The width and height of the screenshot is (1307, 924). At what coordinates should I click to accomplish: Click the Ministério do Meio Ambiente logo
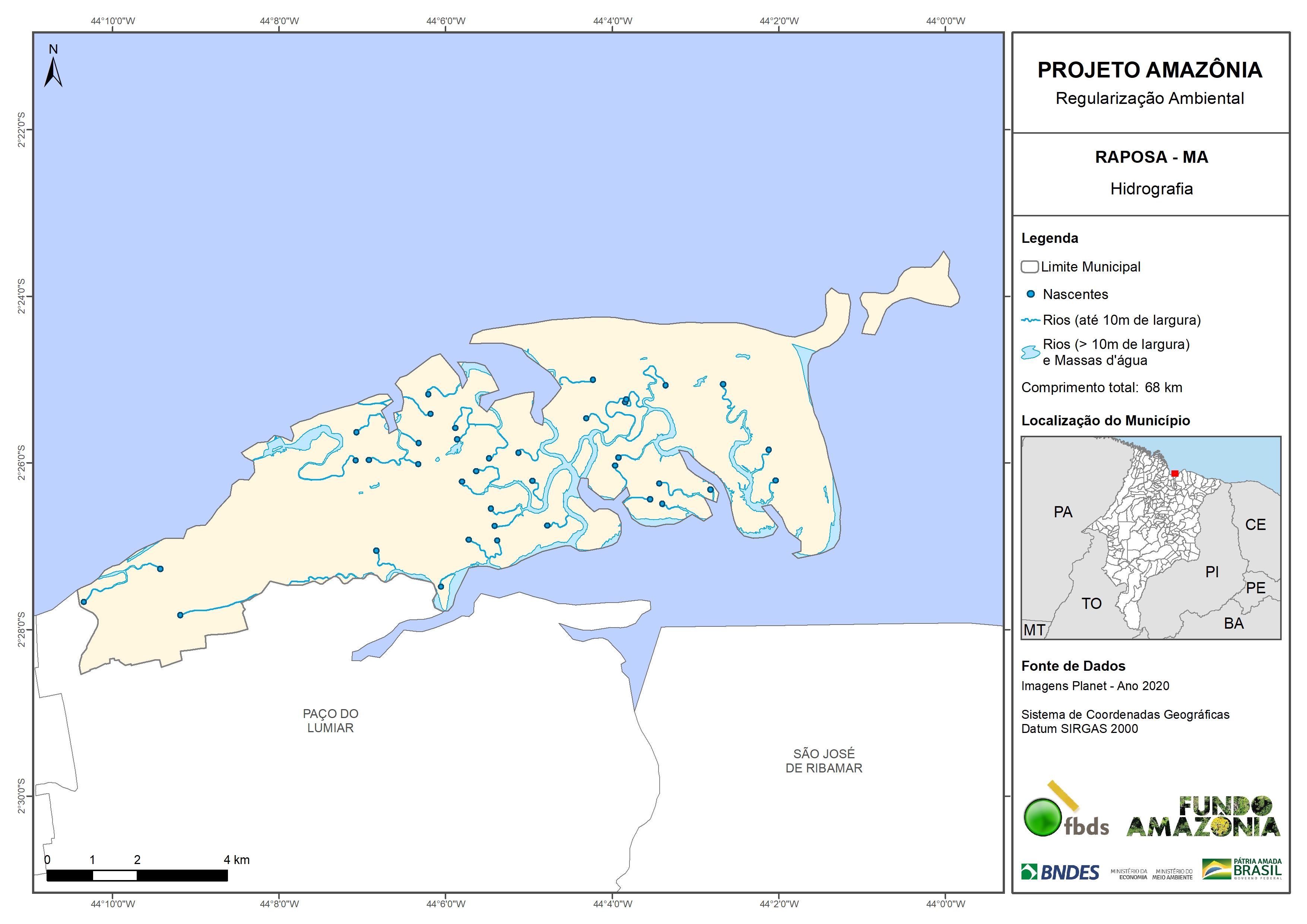[x=1172, y=874]
